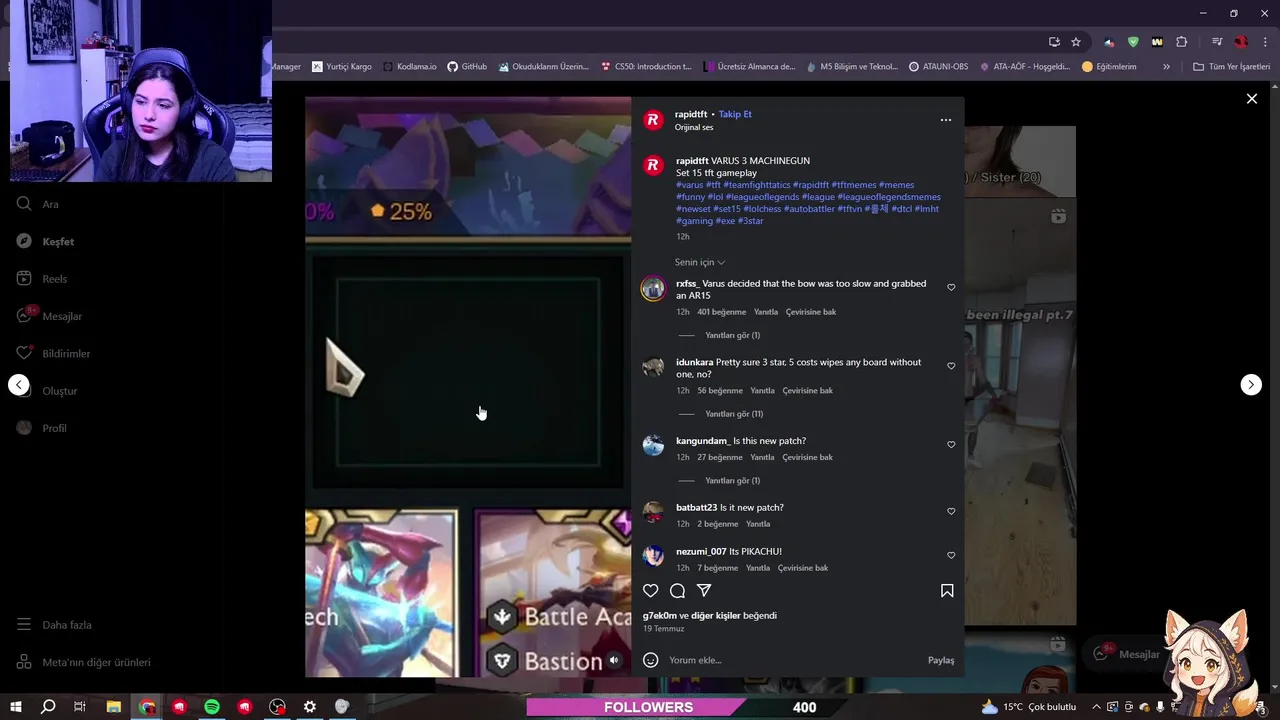Image resolution: width=1280 pixels, height=720 pixels.
Task: Like the post with heart icon
Action: (651, 591)
